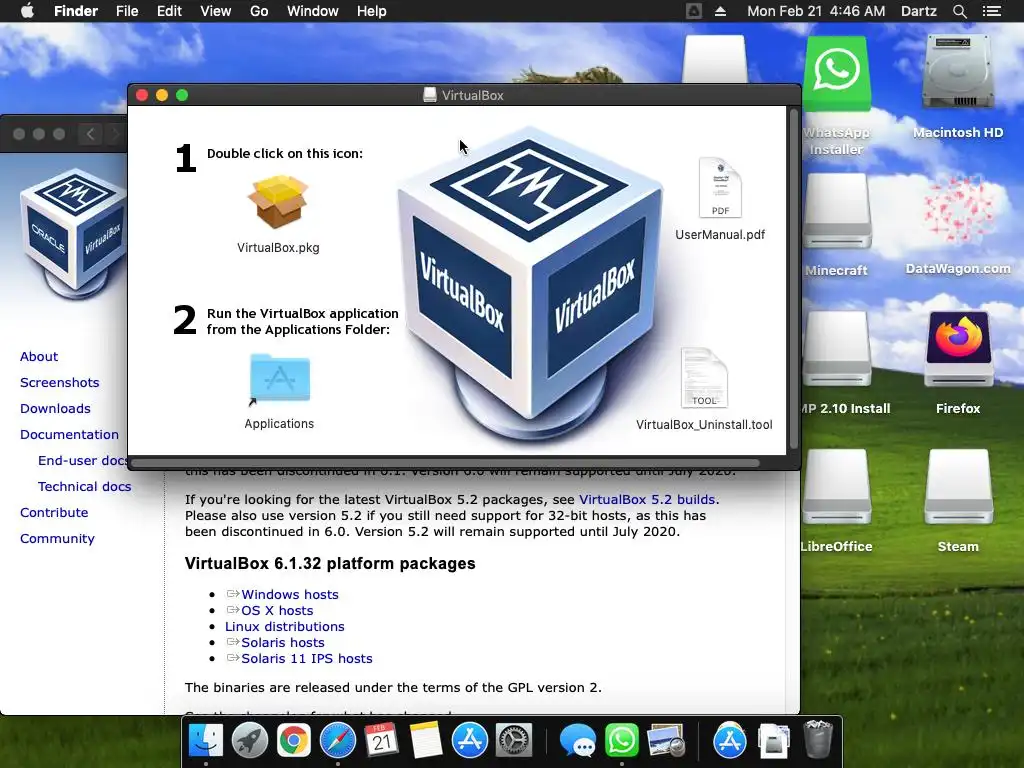This screenshot has height=768, width=1024.
Task: Open System Preferences from the Dock
Action: point(514,741)
